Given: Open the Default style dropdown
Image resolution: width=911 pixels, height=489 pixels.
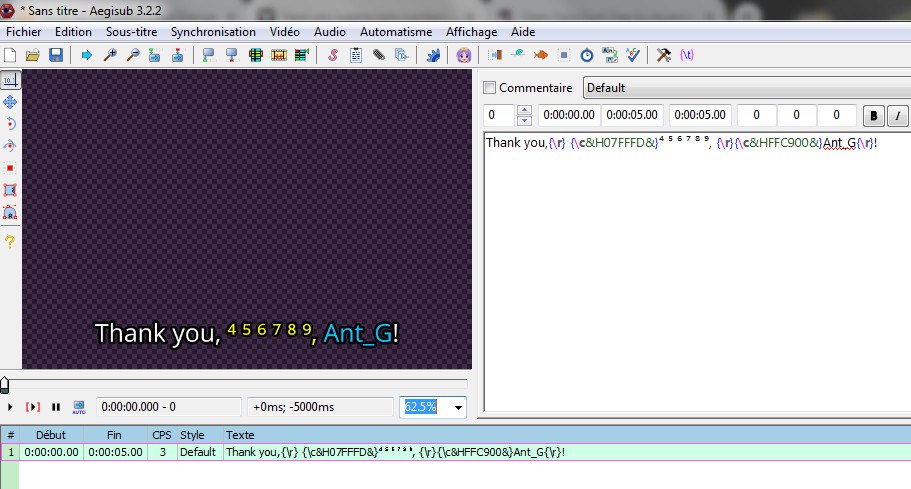Looking at the screenshot, I should click(747, 88).
